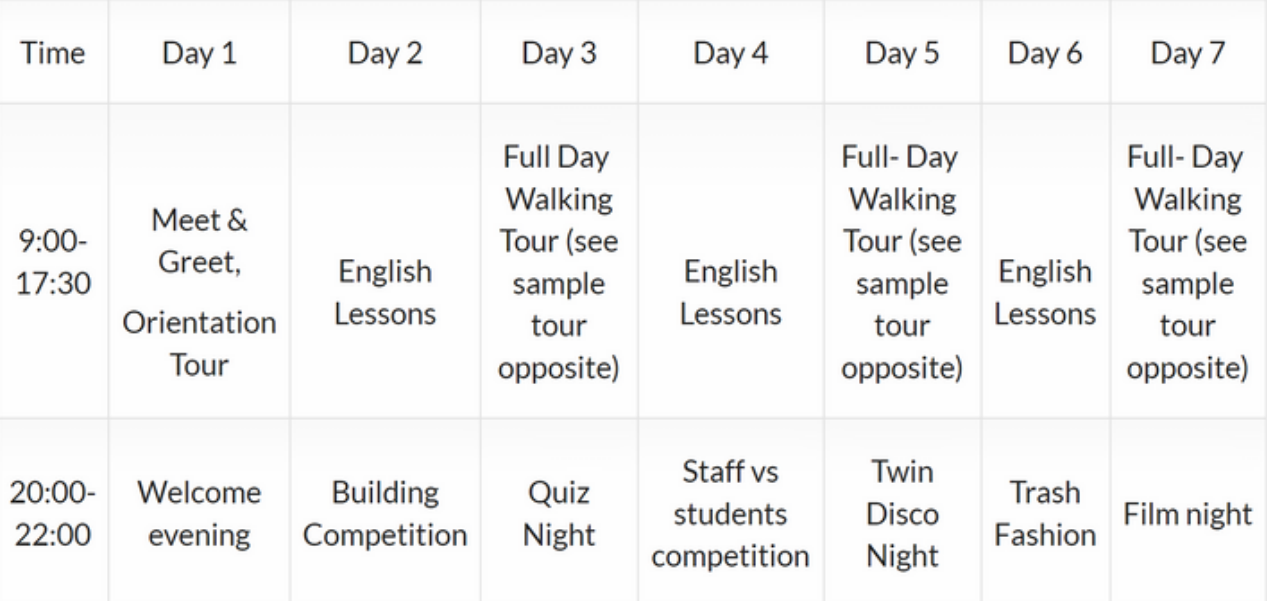
Task: Click the Trash Fashion cell
Action: point(1045,513)
